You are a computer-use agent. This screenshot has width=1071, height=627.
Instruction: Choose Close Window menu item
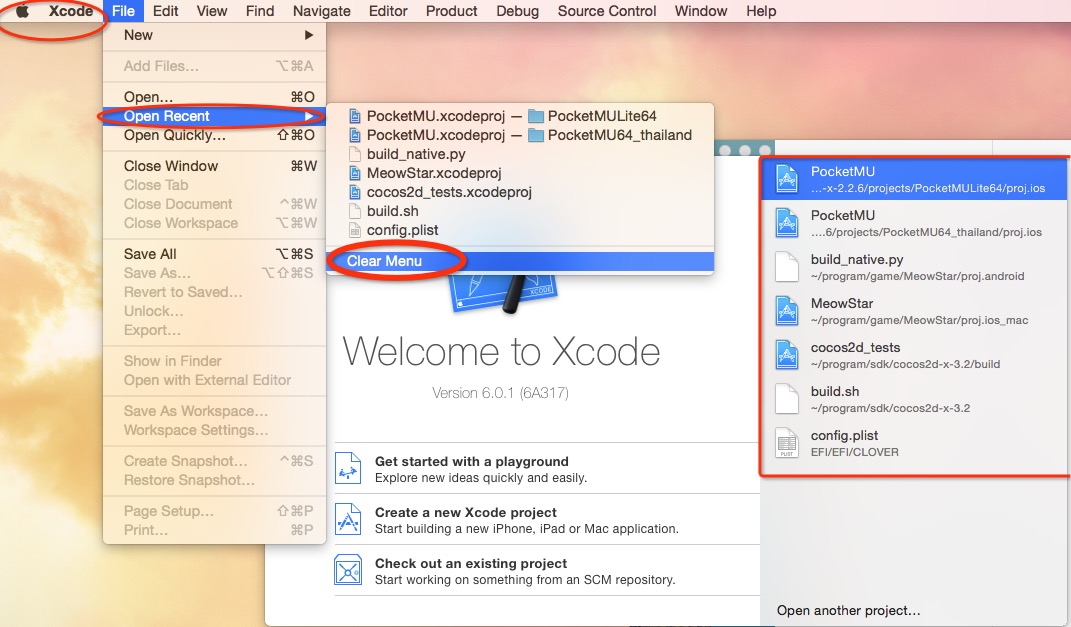[x=214, y=166]
